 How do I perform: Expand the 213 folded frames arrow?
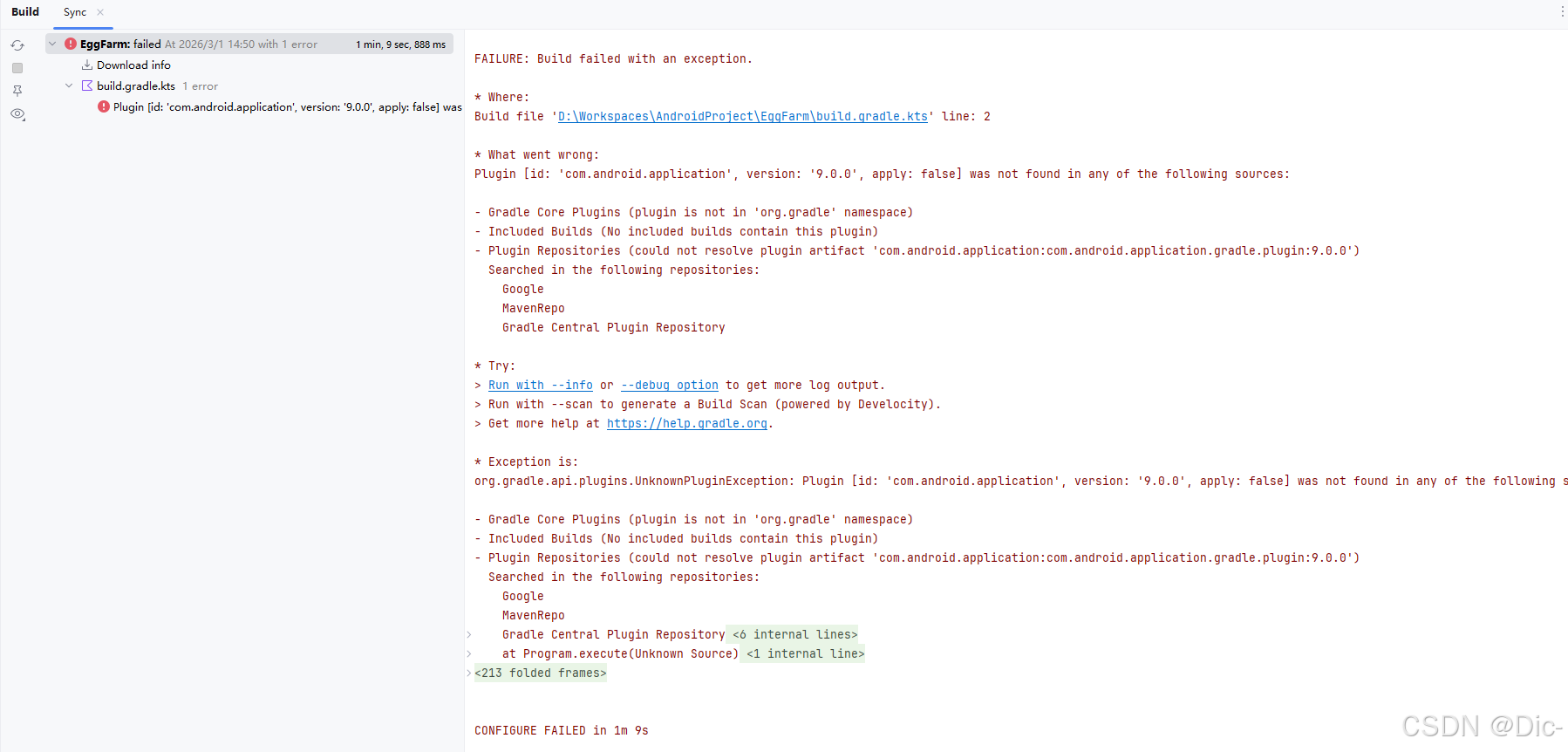pyautogui.click(x=469, y=673)
